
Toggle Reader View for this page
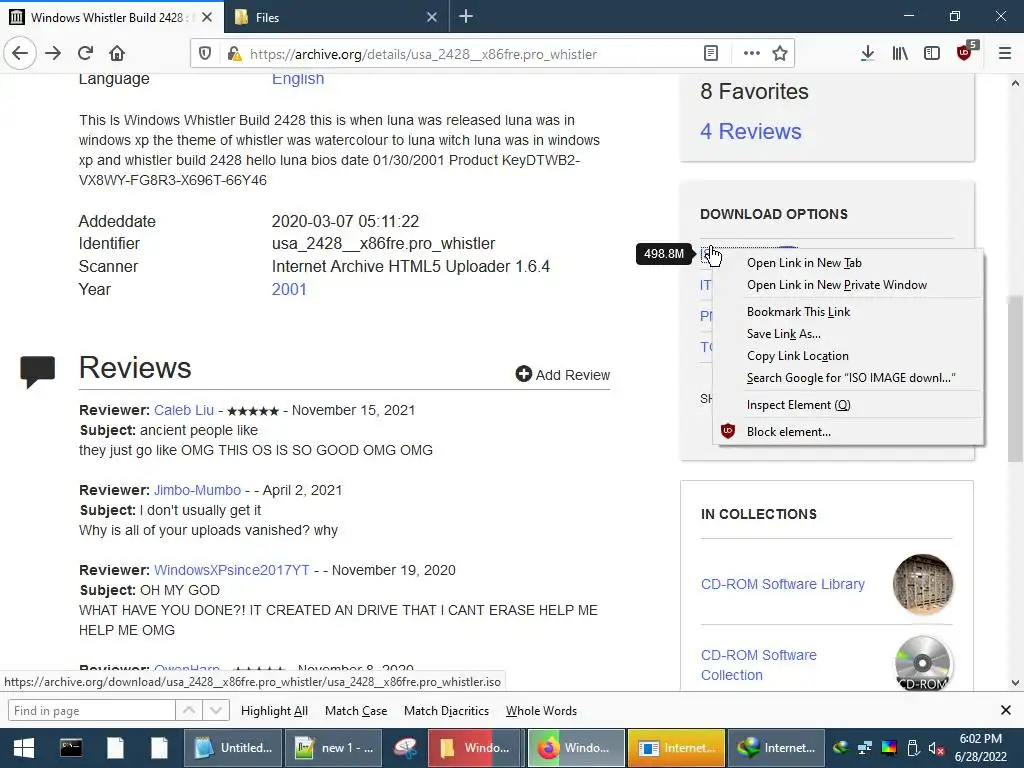tap(711, 54)
